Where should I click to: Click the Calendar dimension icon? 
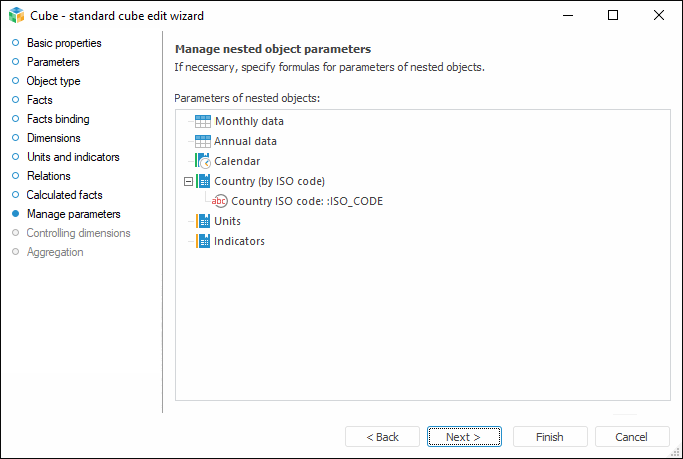pyautogui.click(x=203, y=161)
